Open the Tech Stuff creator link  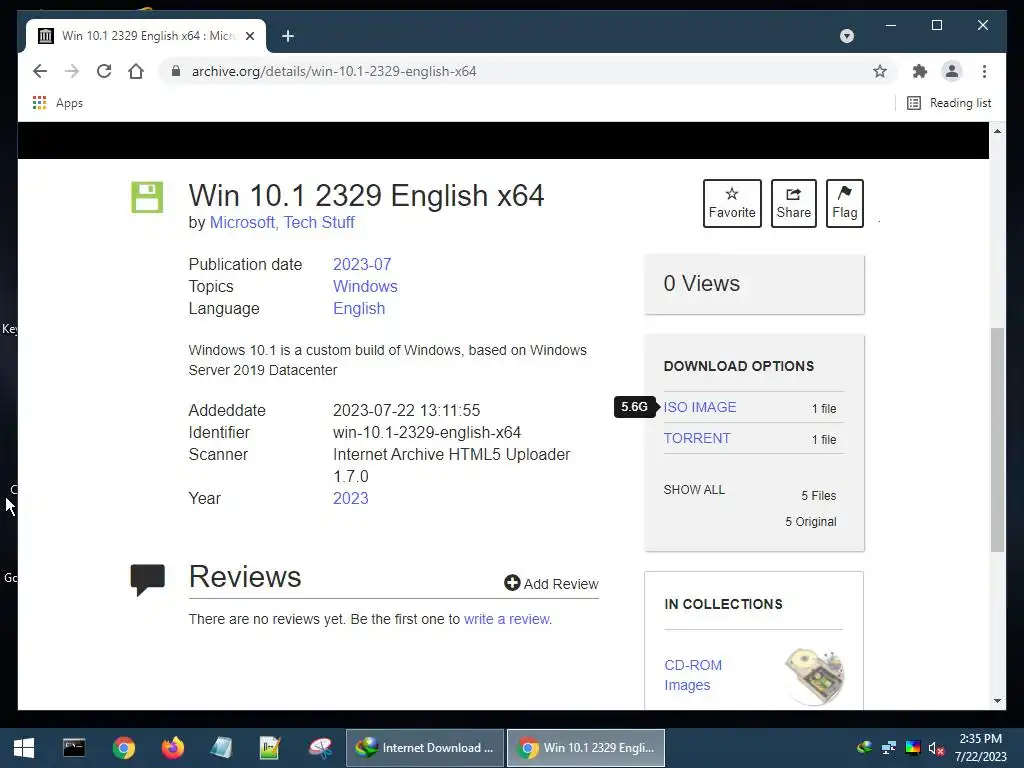[x=319, y=223]
